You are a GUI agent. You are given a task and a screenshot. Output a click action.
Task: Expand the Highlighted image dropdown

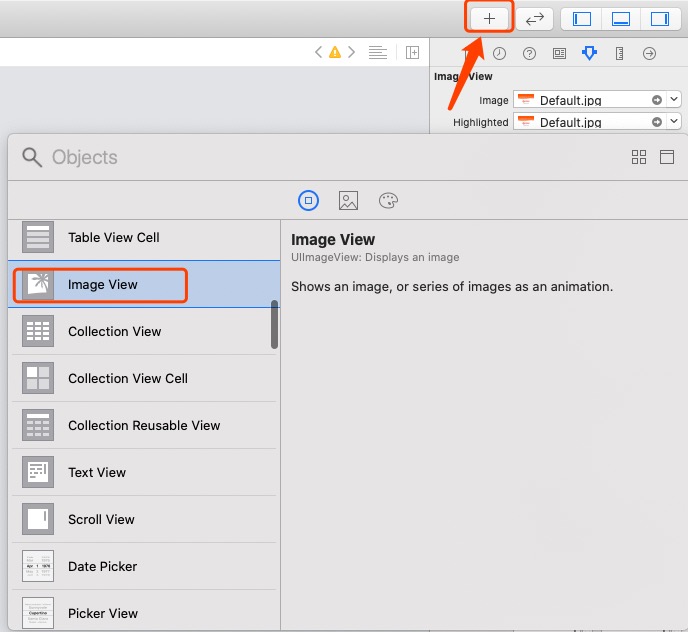[674, 122]
